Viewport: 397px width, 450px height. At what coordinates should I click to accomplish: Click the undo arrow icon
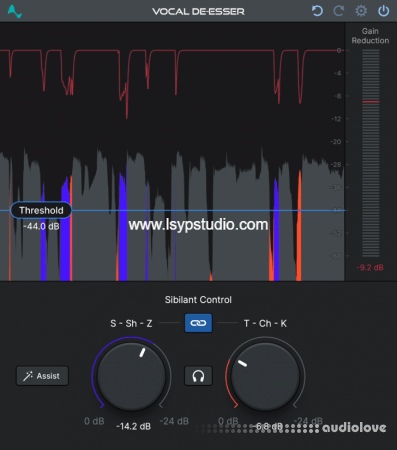click(x=317, y=11)
